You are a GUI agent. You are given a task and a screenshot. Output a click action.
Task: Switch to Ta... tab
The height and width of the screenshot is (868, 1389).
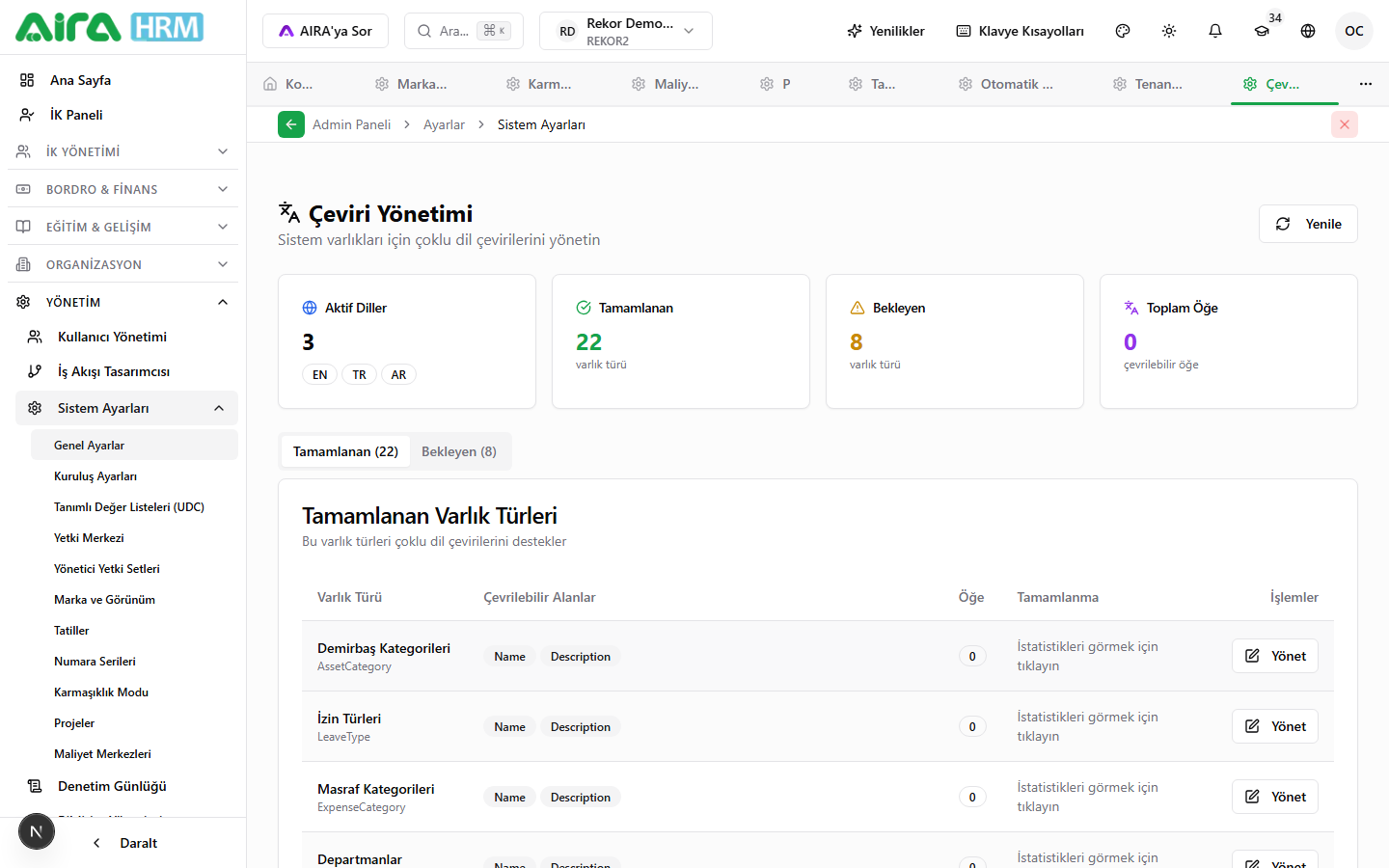click(x=872, y=84)
